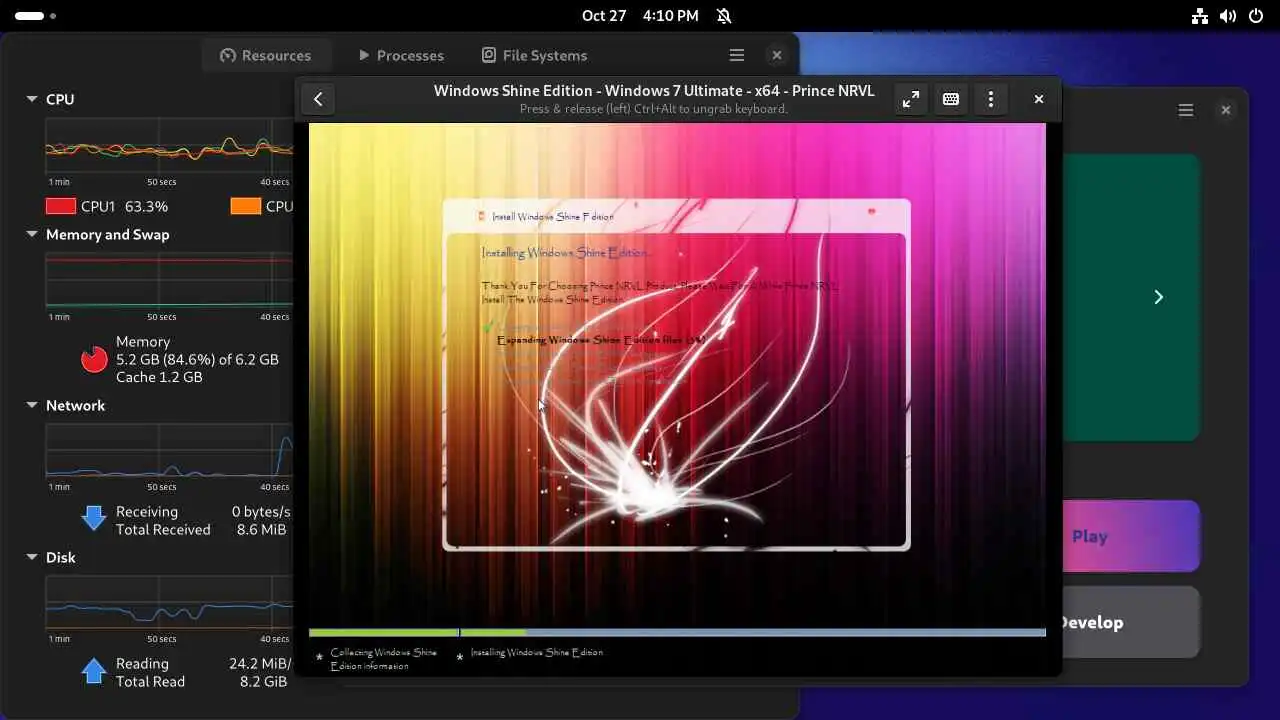Toggle fullscreen in the Boxes window
The width and height of the screenshot is (1280, 720).
(x=911, y=99)
